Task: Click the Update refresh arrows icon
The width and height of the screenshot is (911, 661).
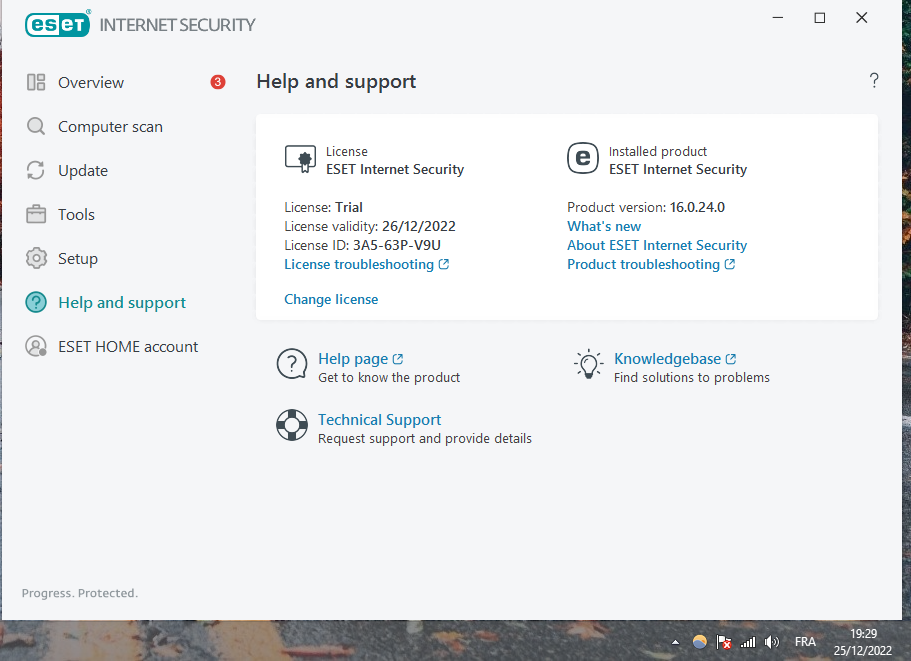Action: (36, 170)
